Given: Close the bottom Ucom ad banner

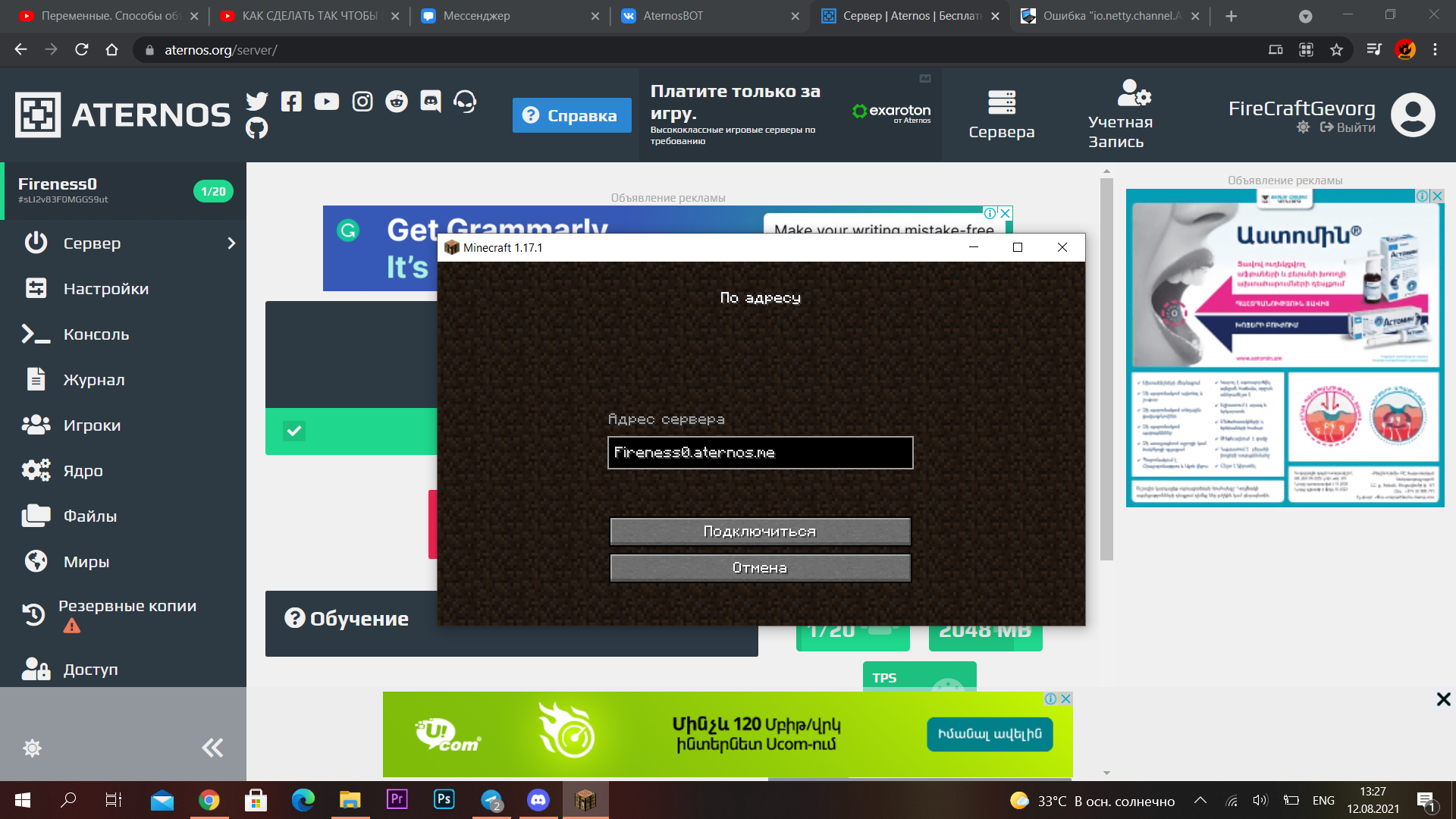Looking at the screenshot, I should pos(1443,699).
